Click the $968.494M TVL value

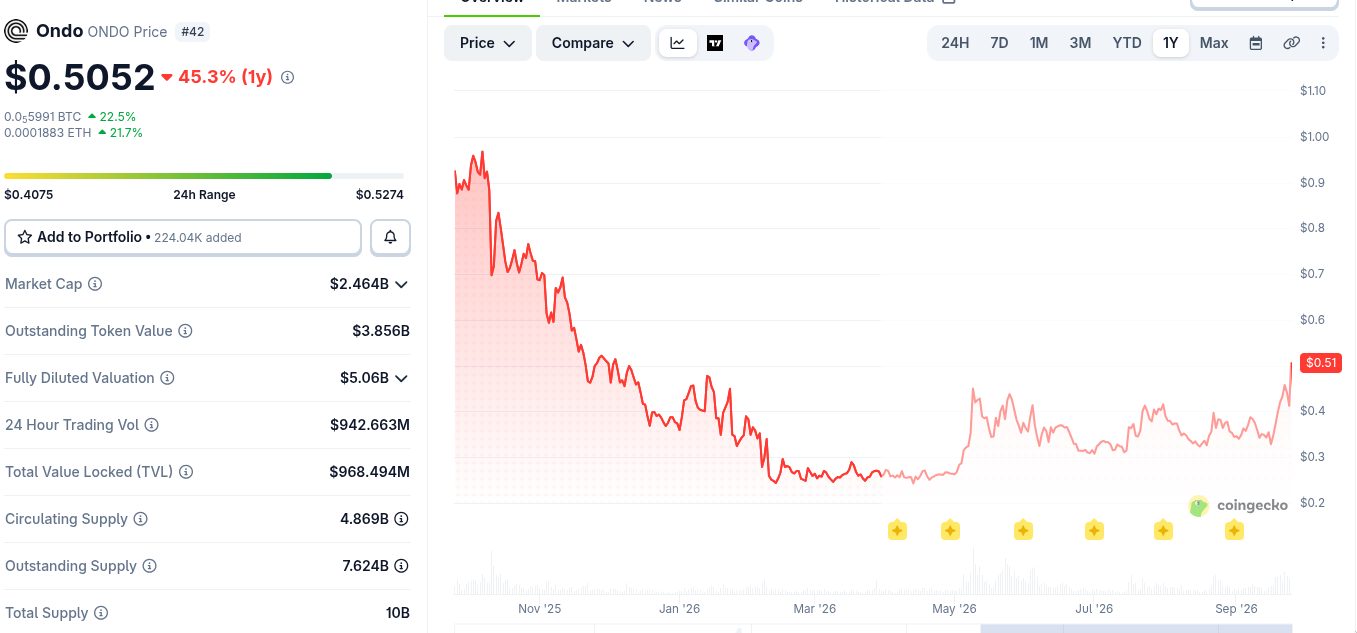pos(370,472)
